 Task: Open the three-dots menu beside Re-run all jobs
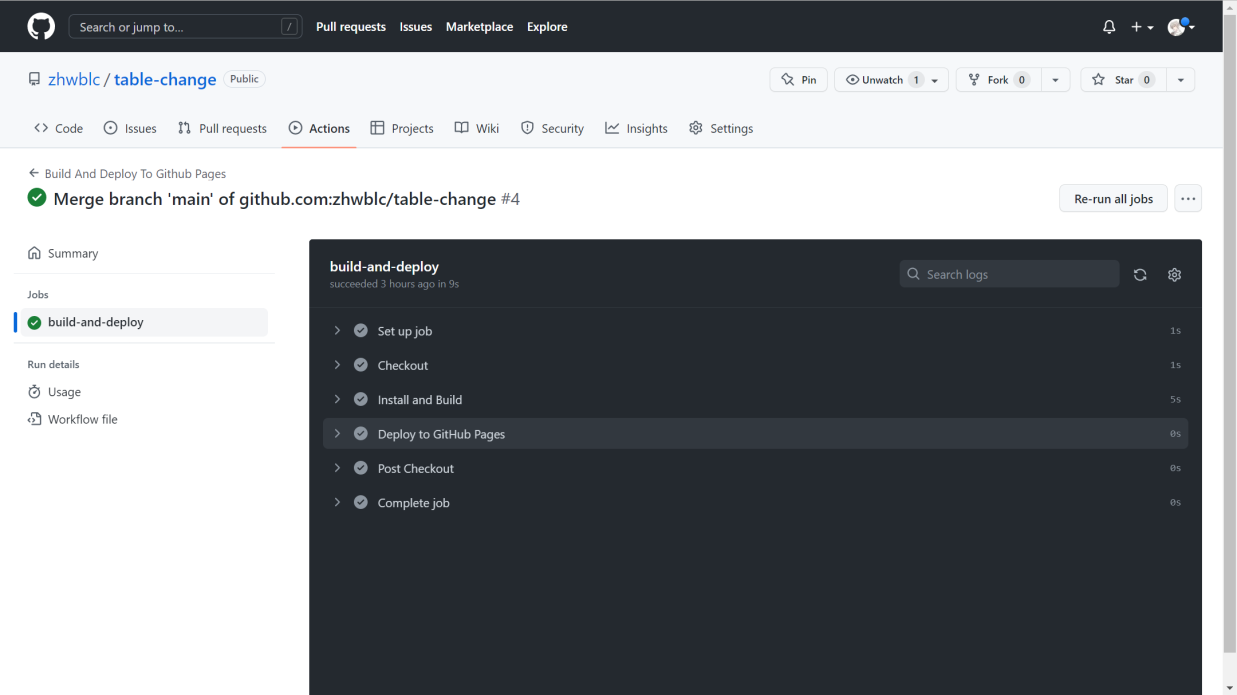1188,198
